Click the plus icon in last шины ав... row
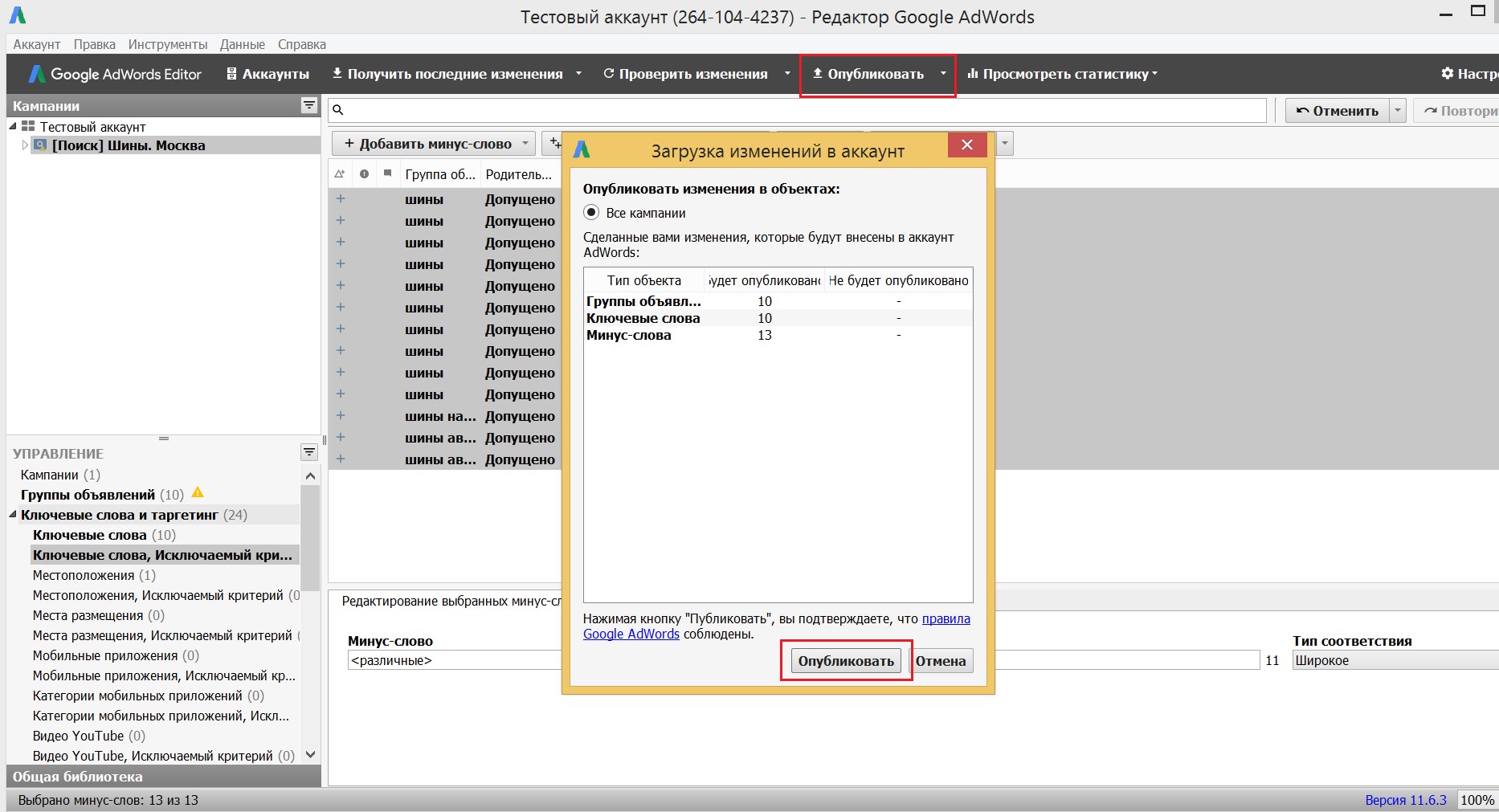Image resolution: width=1499 pixels, height=812 pixels. [341, 459]
